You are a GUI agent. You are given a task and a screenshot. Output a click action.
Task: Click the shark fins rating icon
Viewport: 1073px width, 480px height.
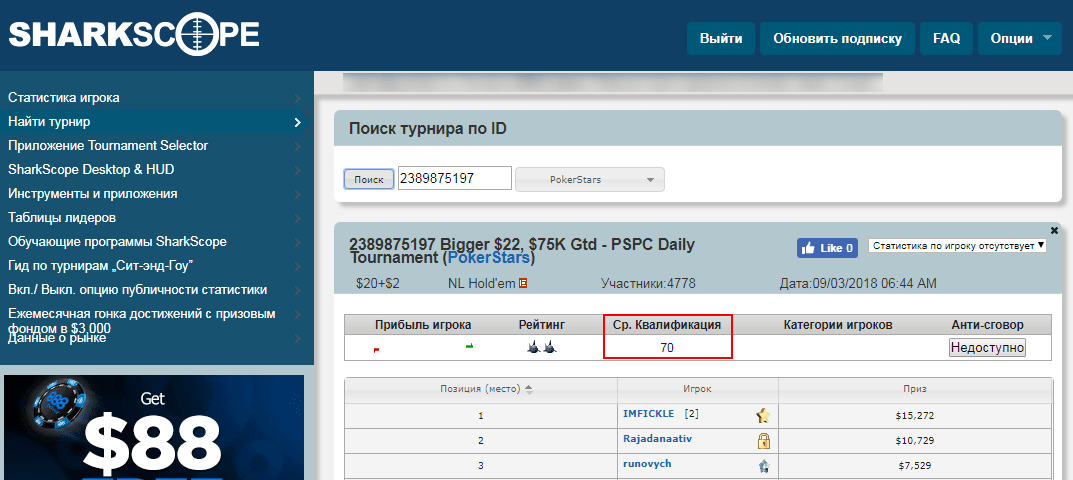542,347
